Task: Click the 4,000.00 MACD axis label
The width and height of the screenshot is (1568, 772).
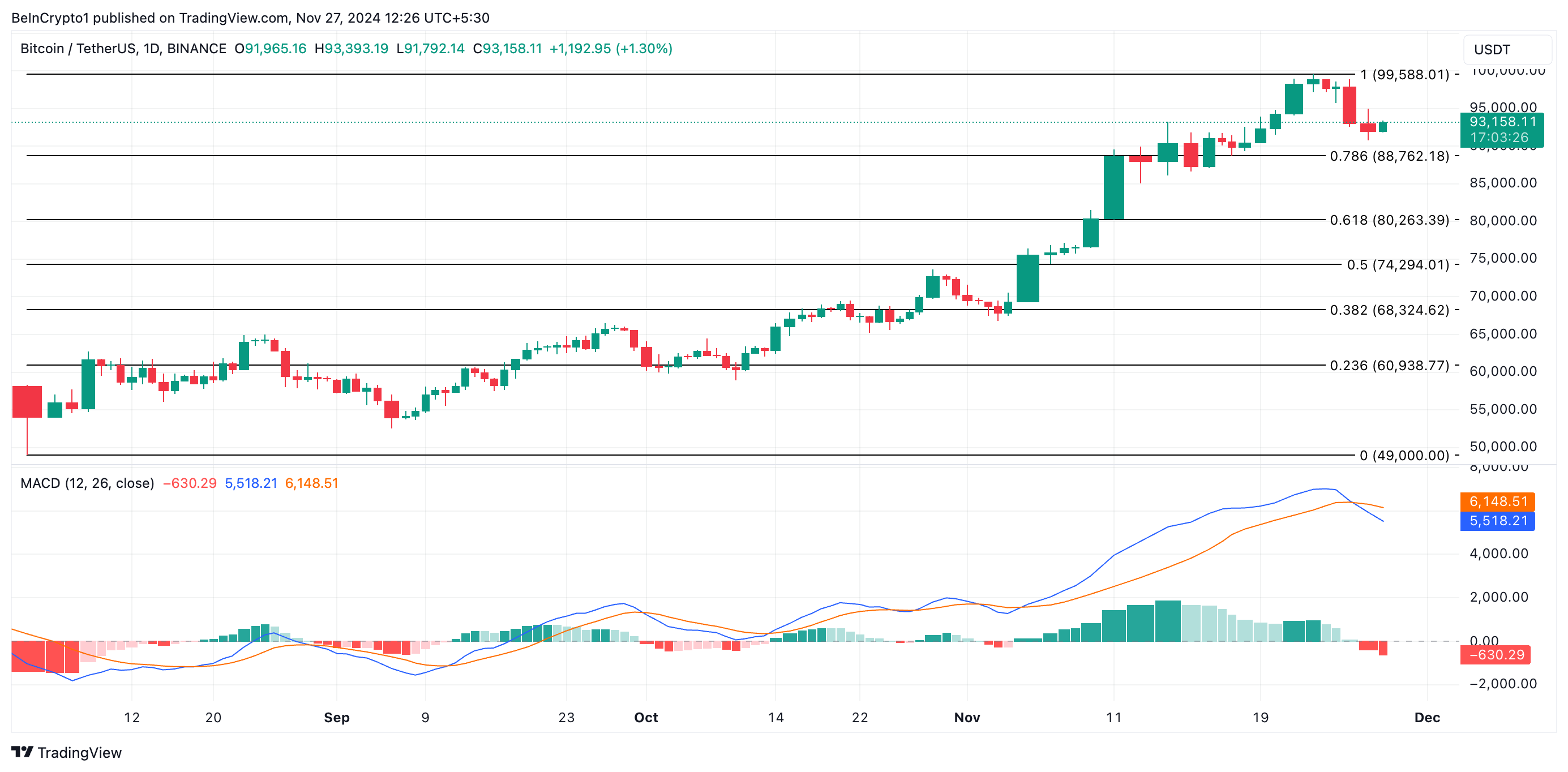Action: coord(1498,554)
